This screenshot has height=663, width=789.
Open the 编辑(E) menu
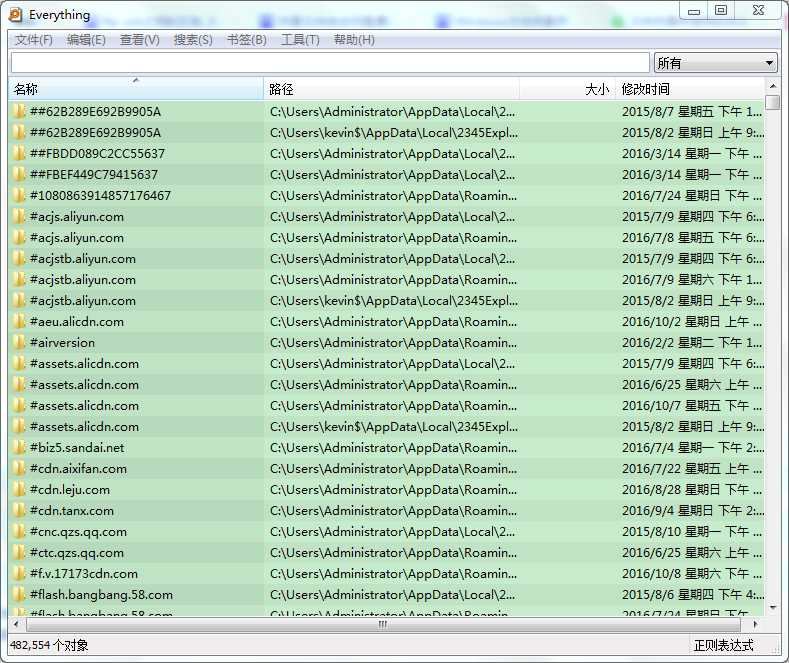[86, 40]
